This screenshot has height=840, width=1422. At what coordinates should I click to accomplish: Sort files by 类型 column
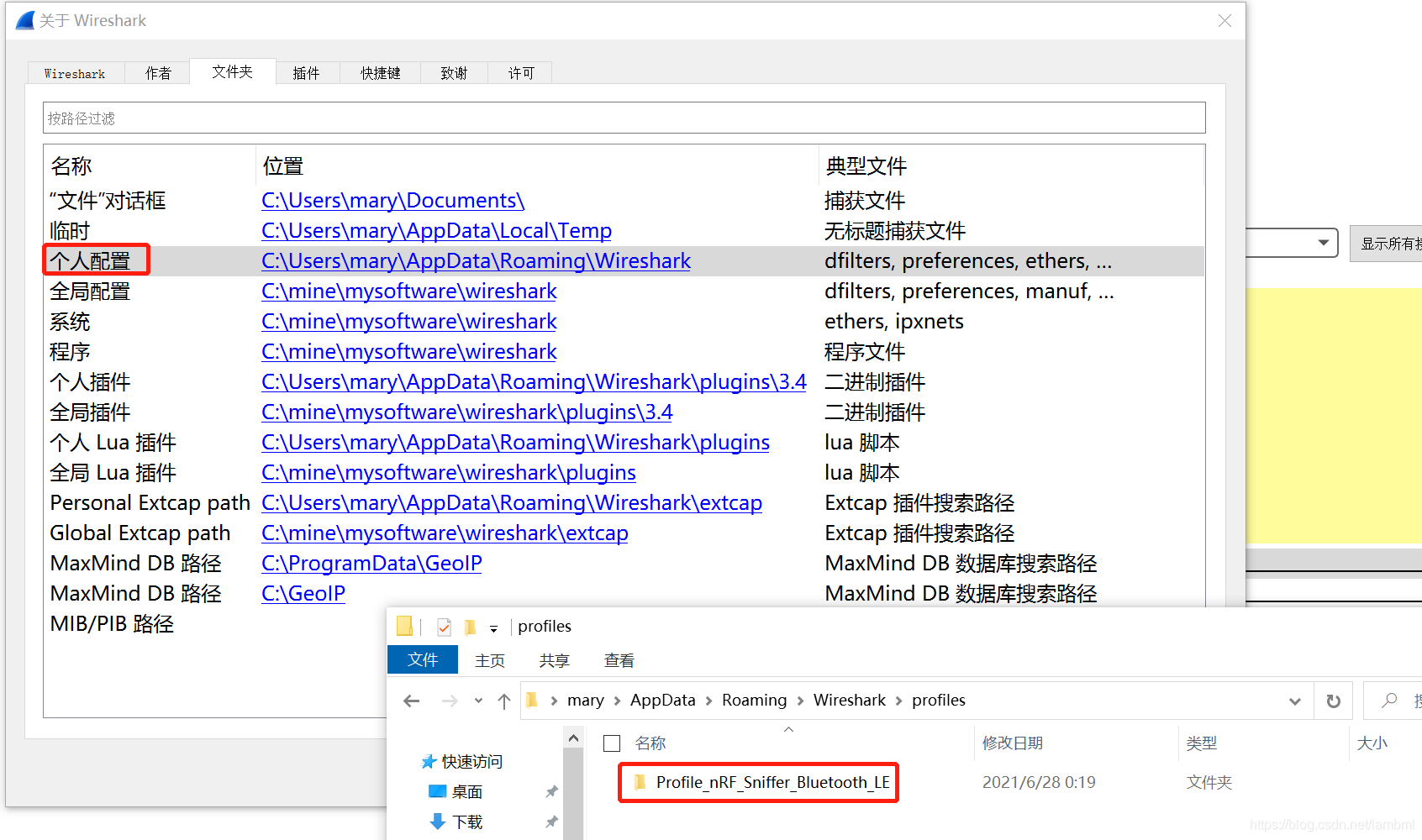[x=1202, y=743]
